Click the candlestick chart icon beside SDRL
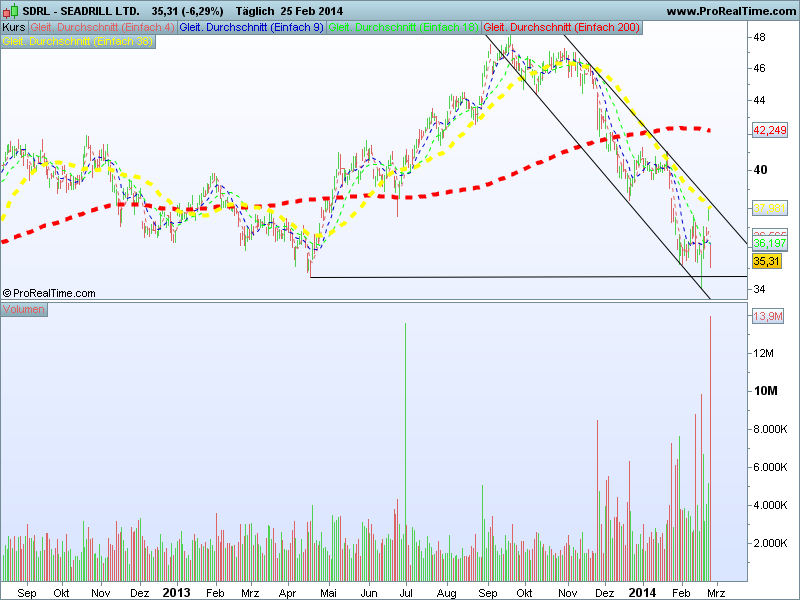The image size is (800, 600). [x=11, y=11]
